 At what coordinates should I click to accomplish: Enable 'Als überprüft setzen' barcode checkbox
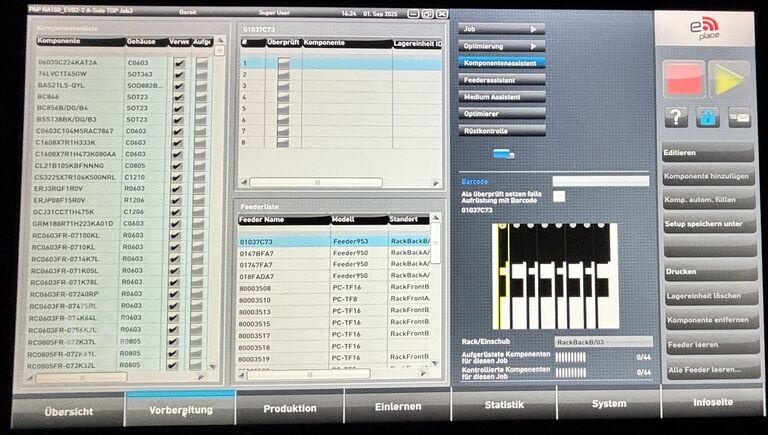[x=559, y=196]
